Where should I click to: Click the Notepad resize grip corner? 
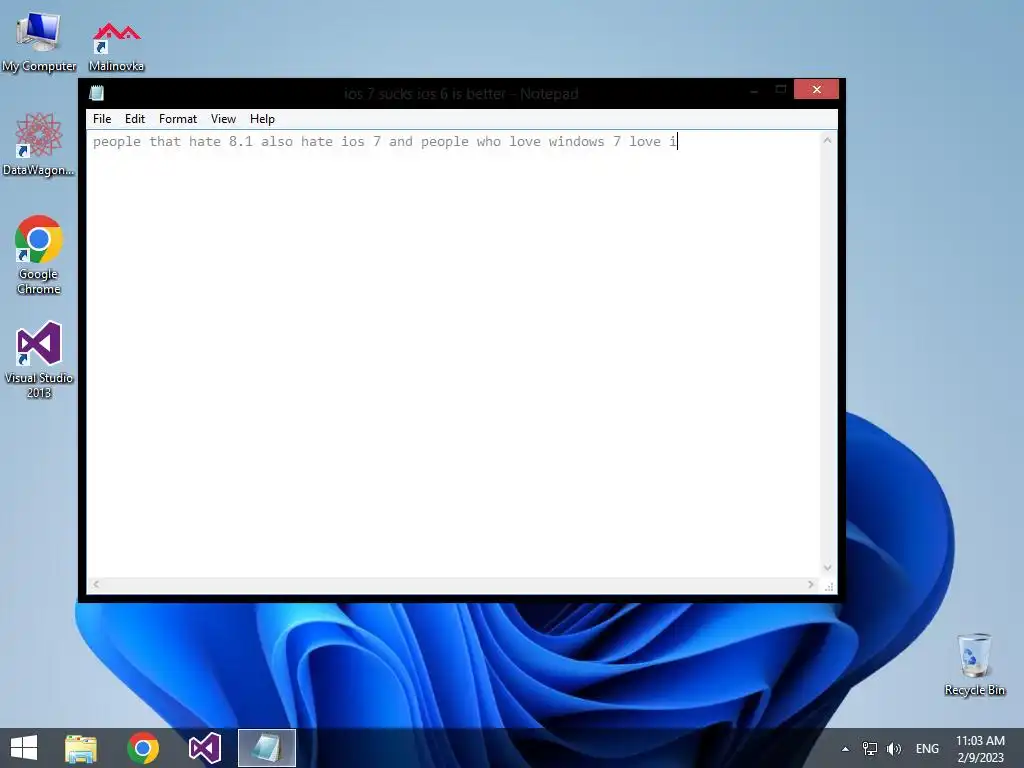[x=829, y=585]
